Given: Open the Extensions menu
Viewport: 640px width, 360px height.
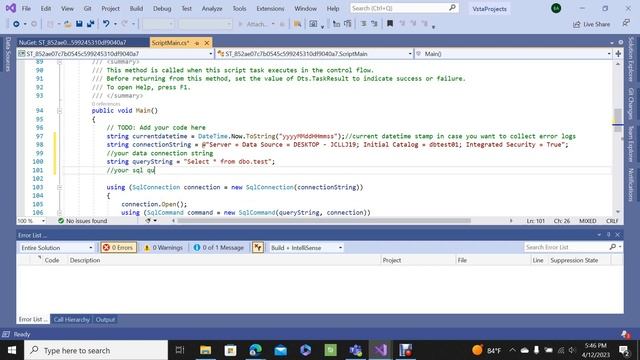Looking at the screenshot, I should pos(270,8).
